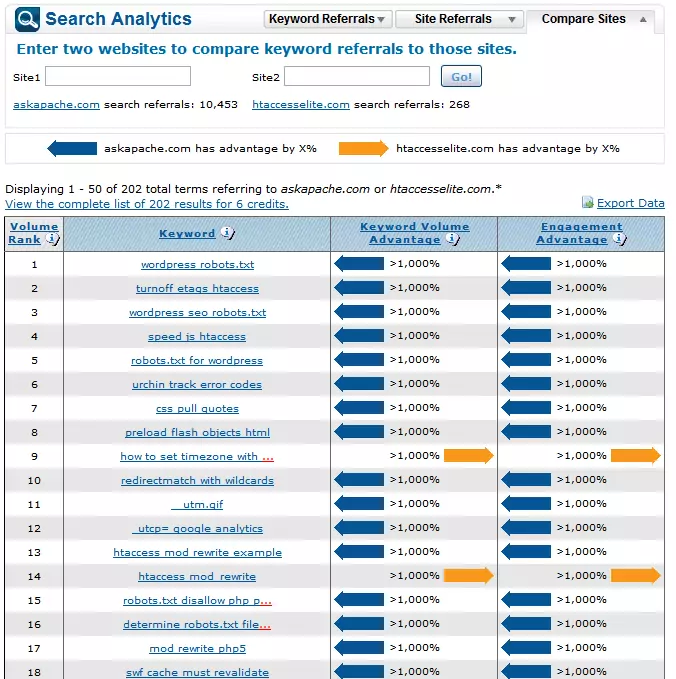Screen dimensions: 676x679
Task: Click info icon next to Volume Rank
Action: 52,240
